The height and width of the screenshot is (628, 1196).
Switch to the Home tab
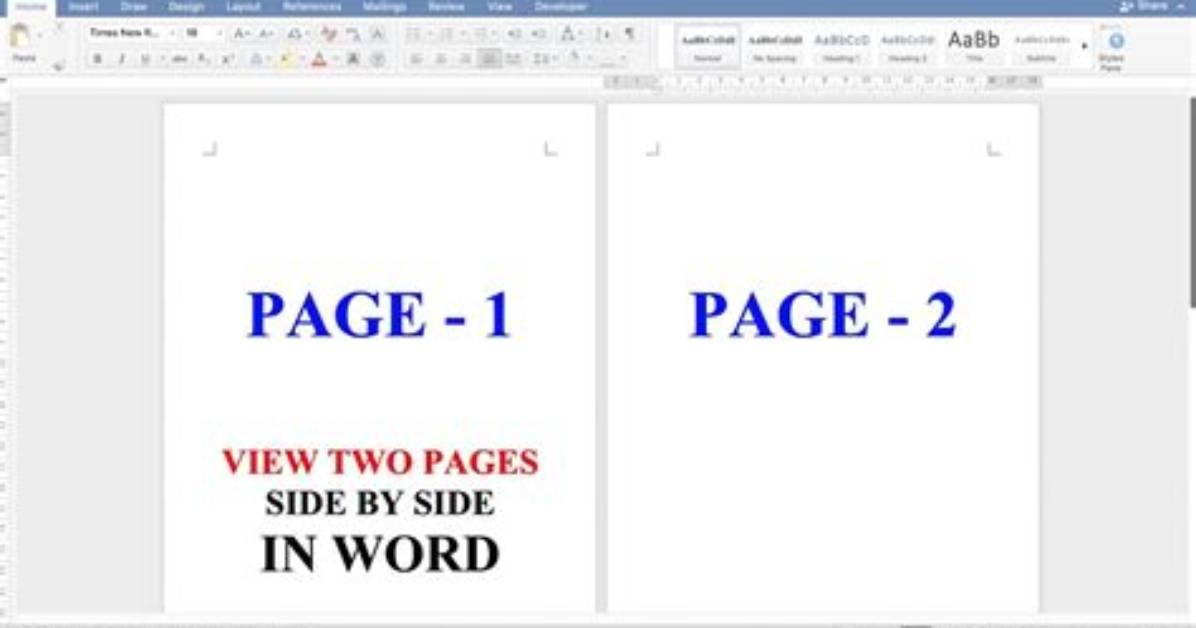tap(31, 7)
